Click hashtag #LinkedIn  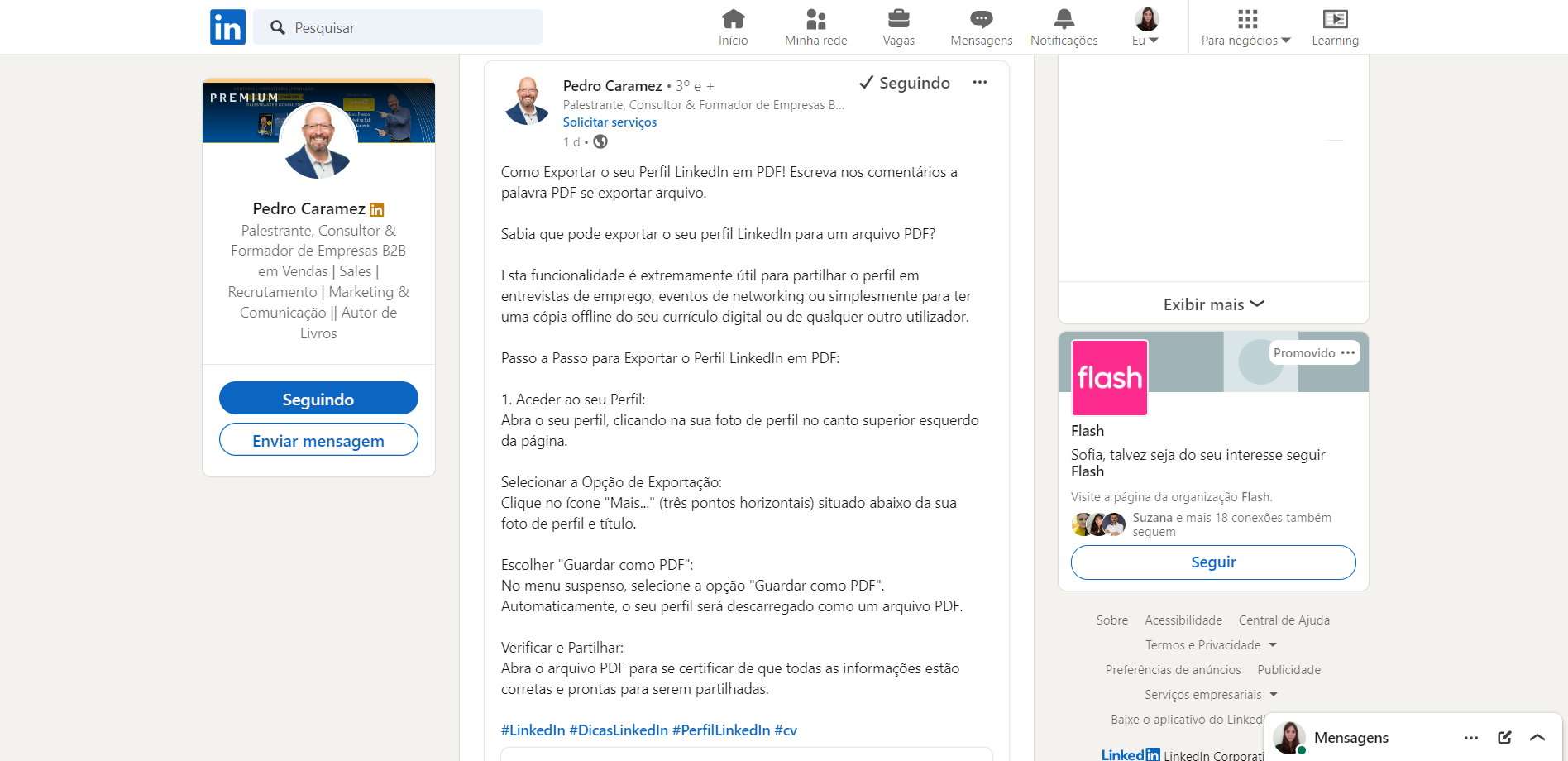pyautogui.click(x=533, y=730)
